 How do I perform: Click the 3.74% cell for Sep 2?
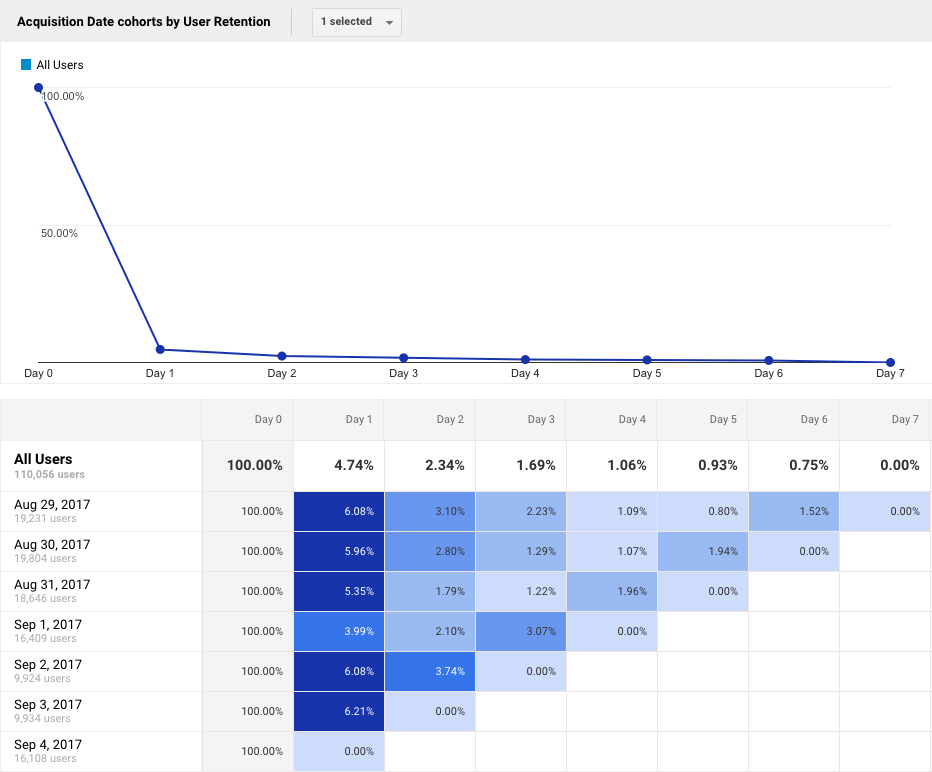pos(430,671)
